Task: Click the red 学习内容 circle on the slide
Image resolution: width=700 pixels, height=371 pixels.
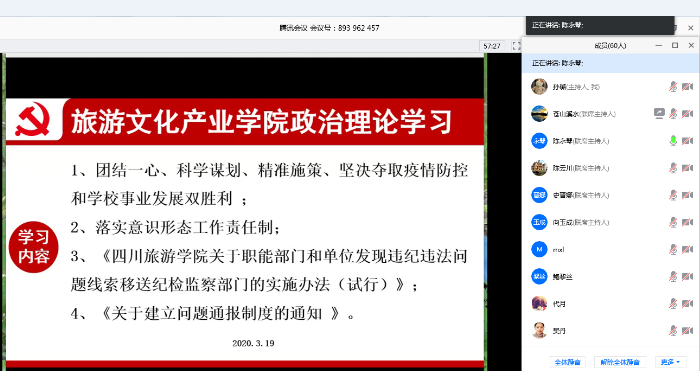Action: pyautogui.click(x=33, y=247)
